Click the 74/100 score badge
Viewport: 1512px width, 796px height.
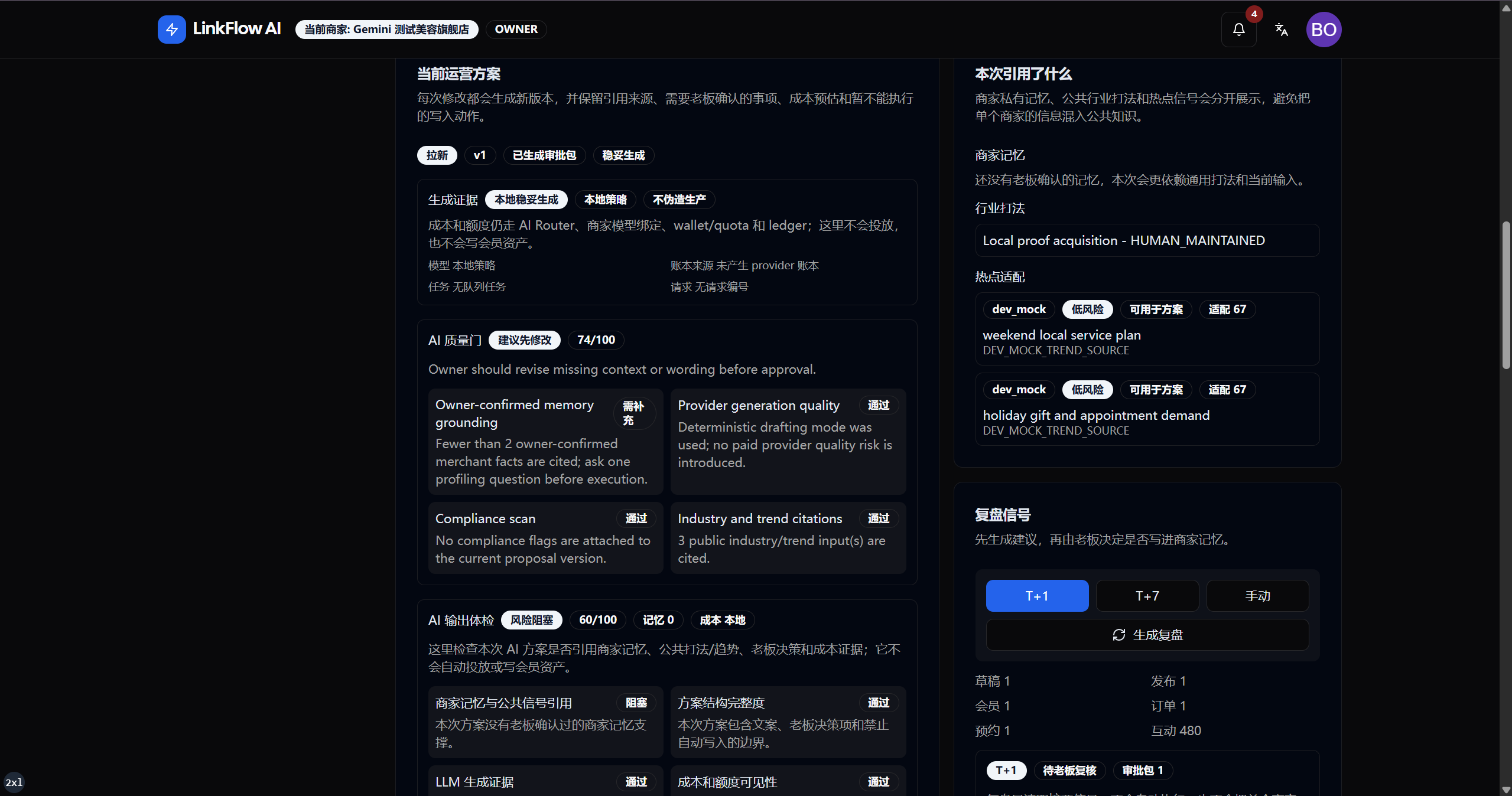pos(596,340)
